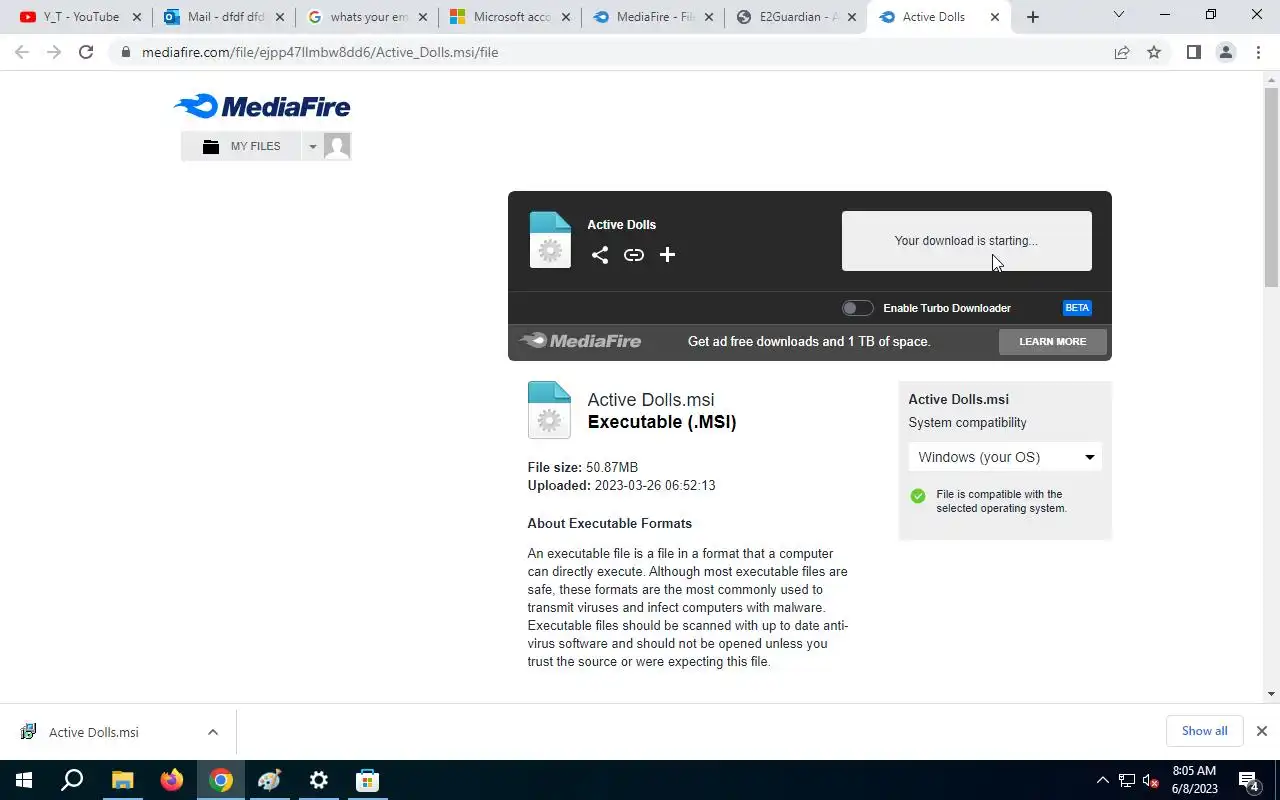Image resolution: width=1280 pixels, height=800 pixels.
Task: Click the green compatibility checkmark icon
Action: pos(918,496)
